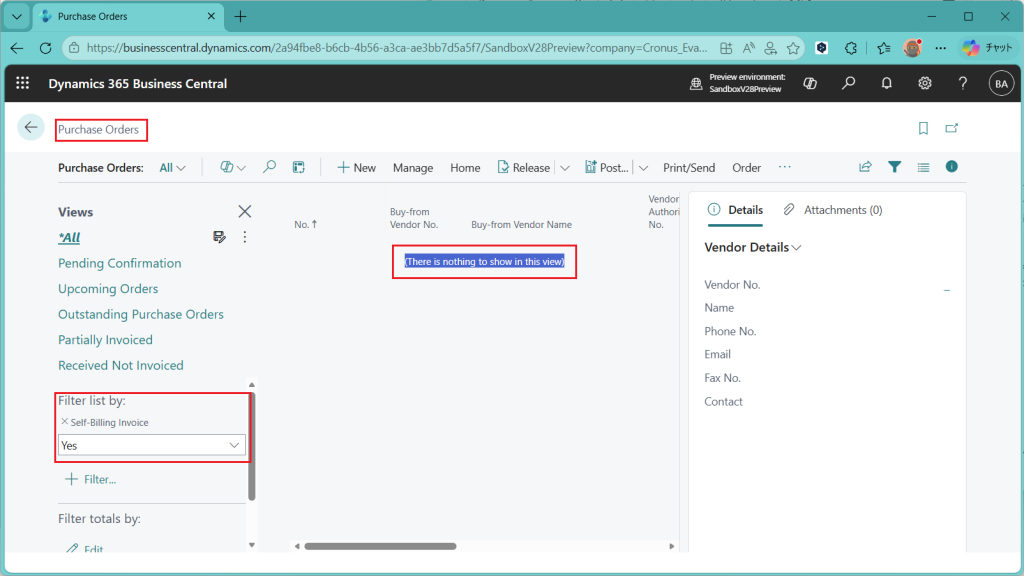Viewport: 1024px width, 576px height.
Task: Click the horizontal scrollbar under the list
Action: click(380, 546)
